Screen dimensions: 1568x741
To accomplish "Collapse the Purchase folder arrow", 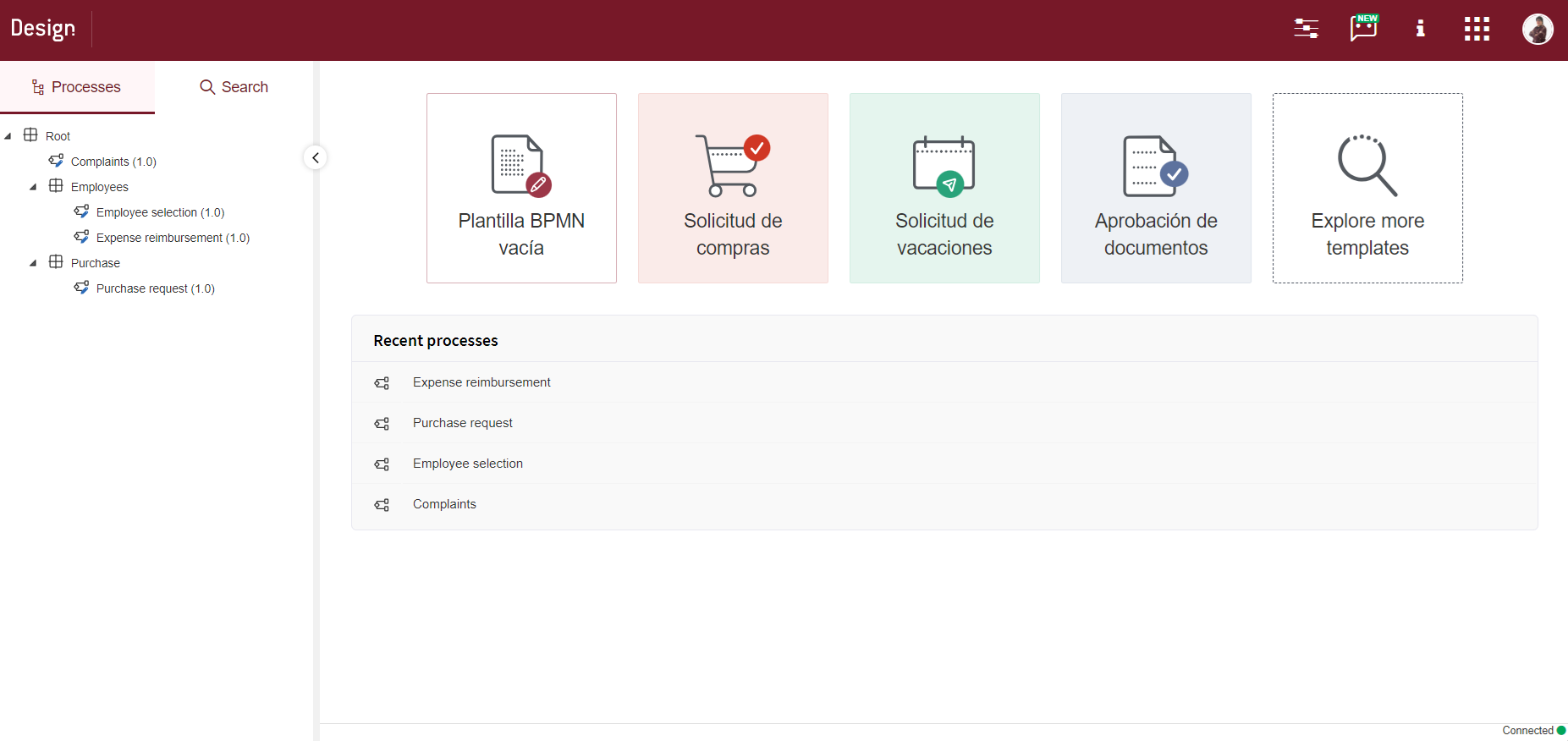I will pos(33,263).
